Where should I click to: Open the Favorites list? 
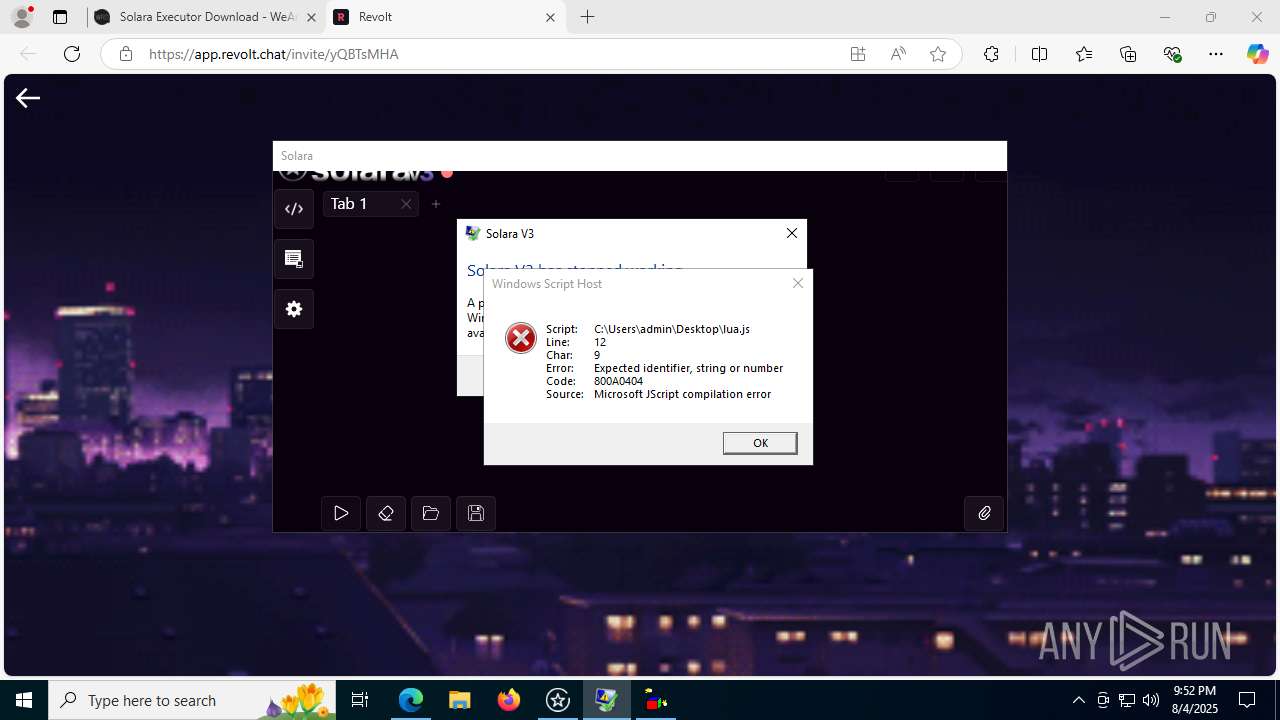pos(1084,54)
